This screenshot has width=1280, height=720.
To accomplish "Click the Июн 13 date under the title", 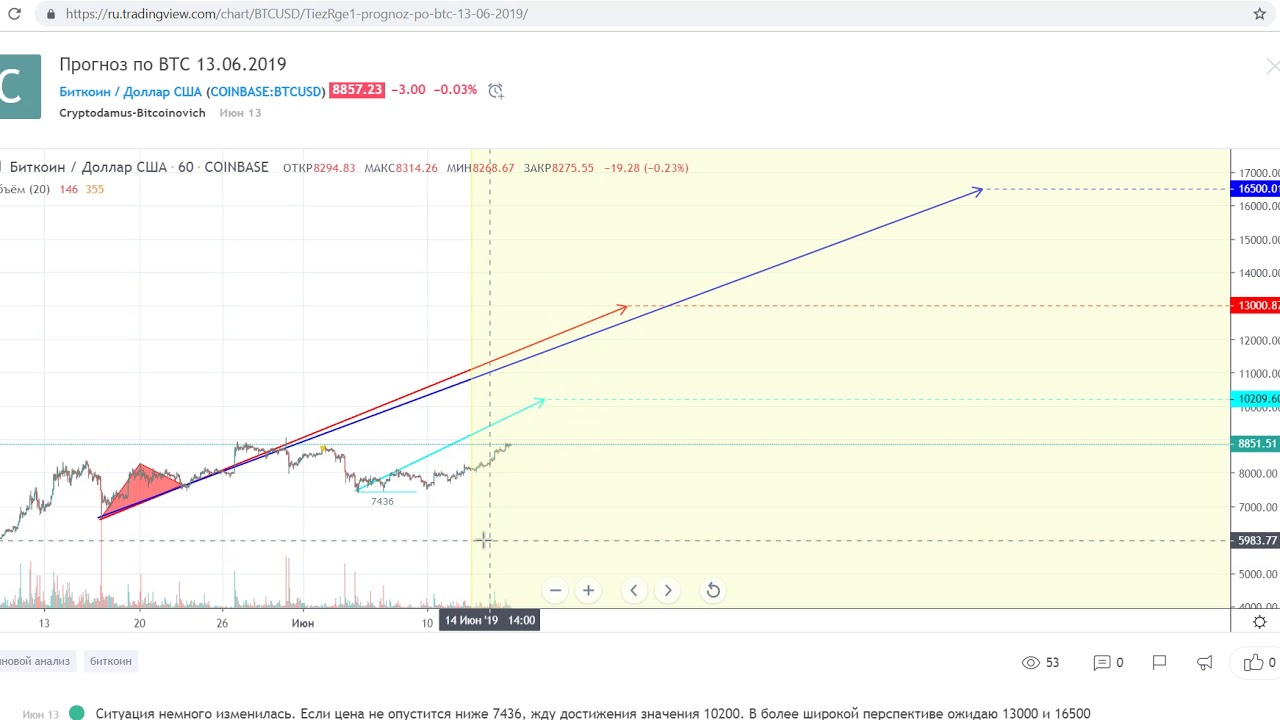I will click(240, 113).
